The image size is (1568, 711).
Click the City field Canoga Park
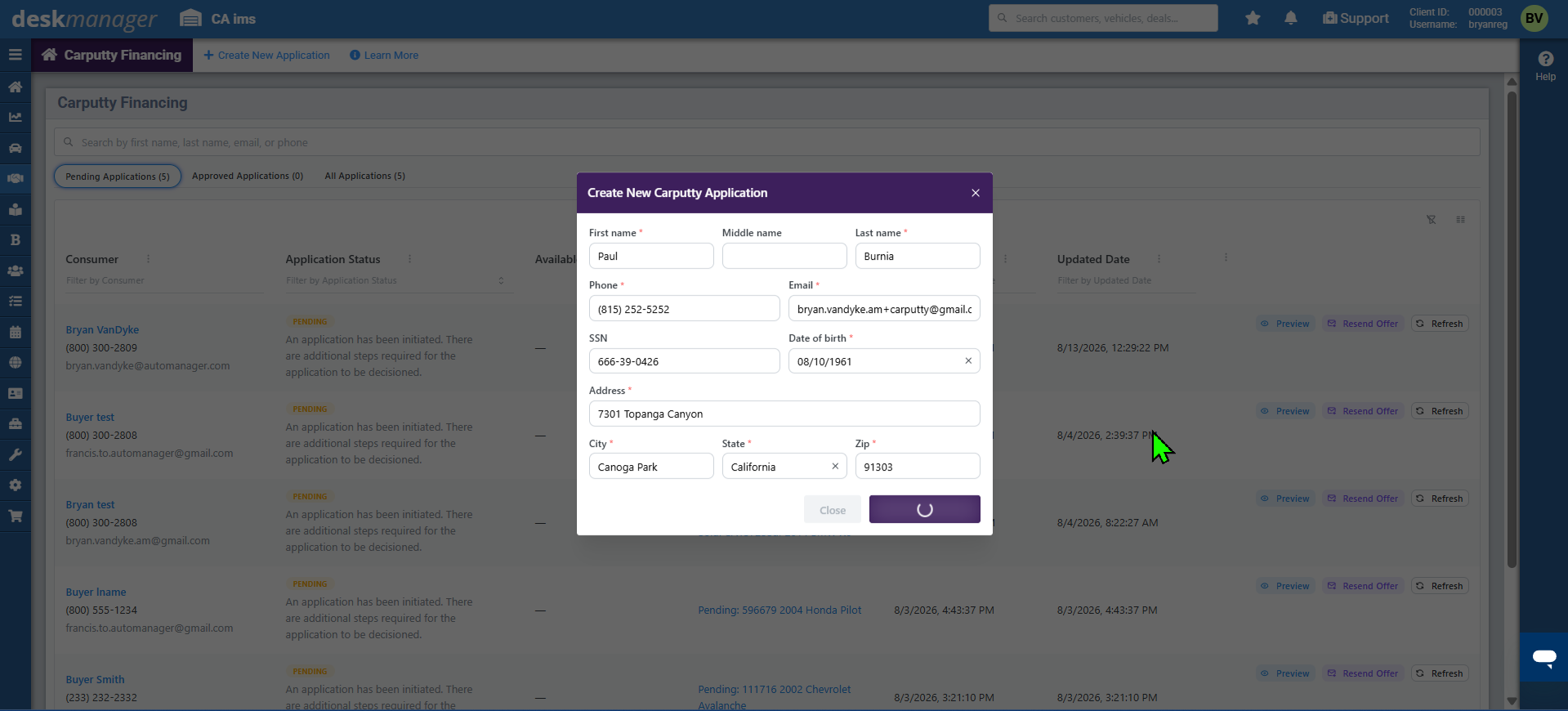coord(651,467)
